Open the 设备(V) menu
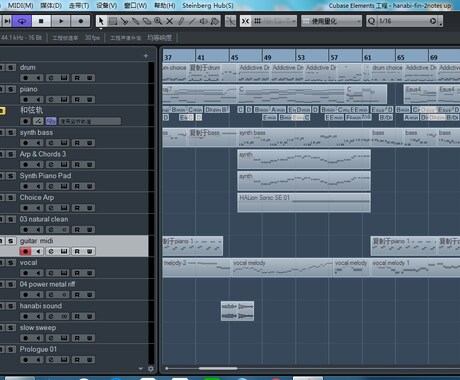Image resolution: width=460 pixels, height=380 pixels. click(106, 6)
